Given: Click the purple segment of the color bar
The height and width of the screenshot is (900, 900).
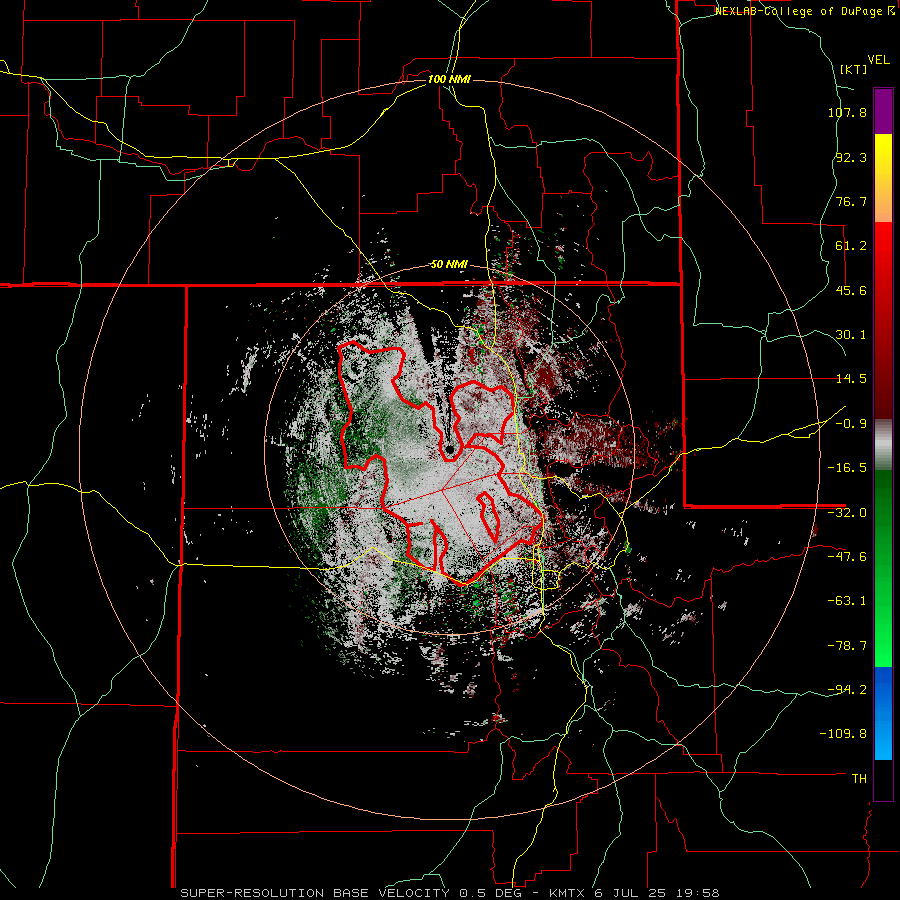Looking at the screenshot, I should pyautogui.click(x=883, y=111).
